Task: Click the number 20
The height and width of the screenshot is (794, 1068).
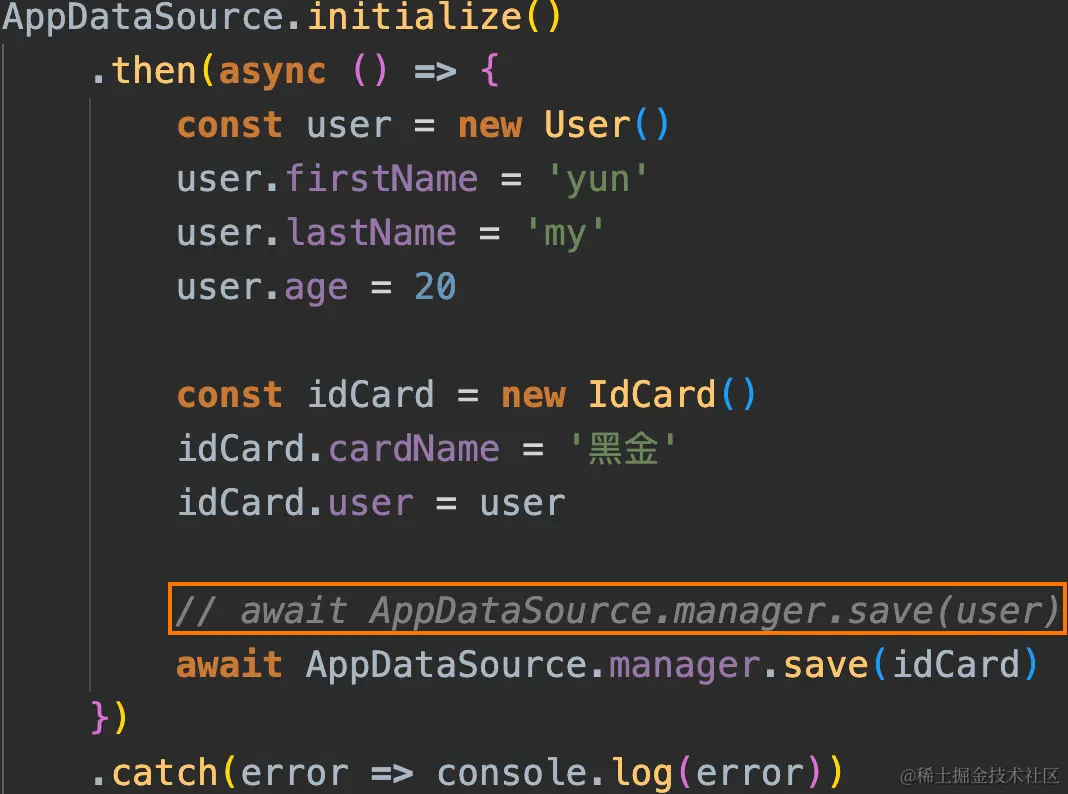Action: 435,287
